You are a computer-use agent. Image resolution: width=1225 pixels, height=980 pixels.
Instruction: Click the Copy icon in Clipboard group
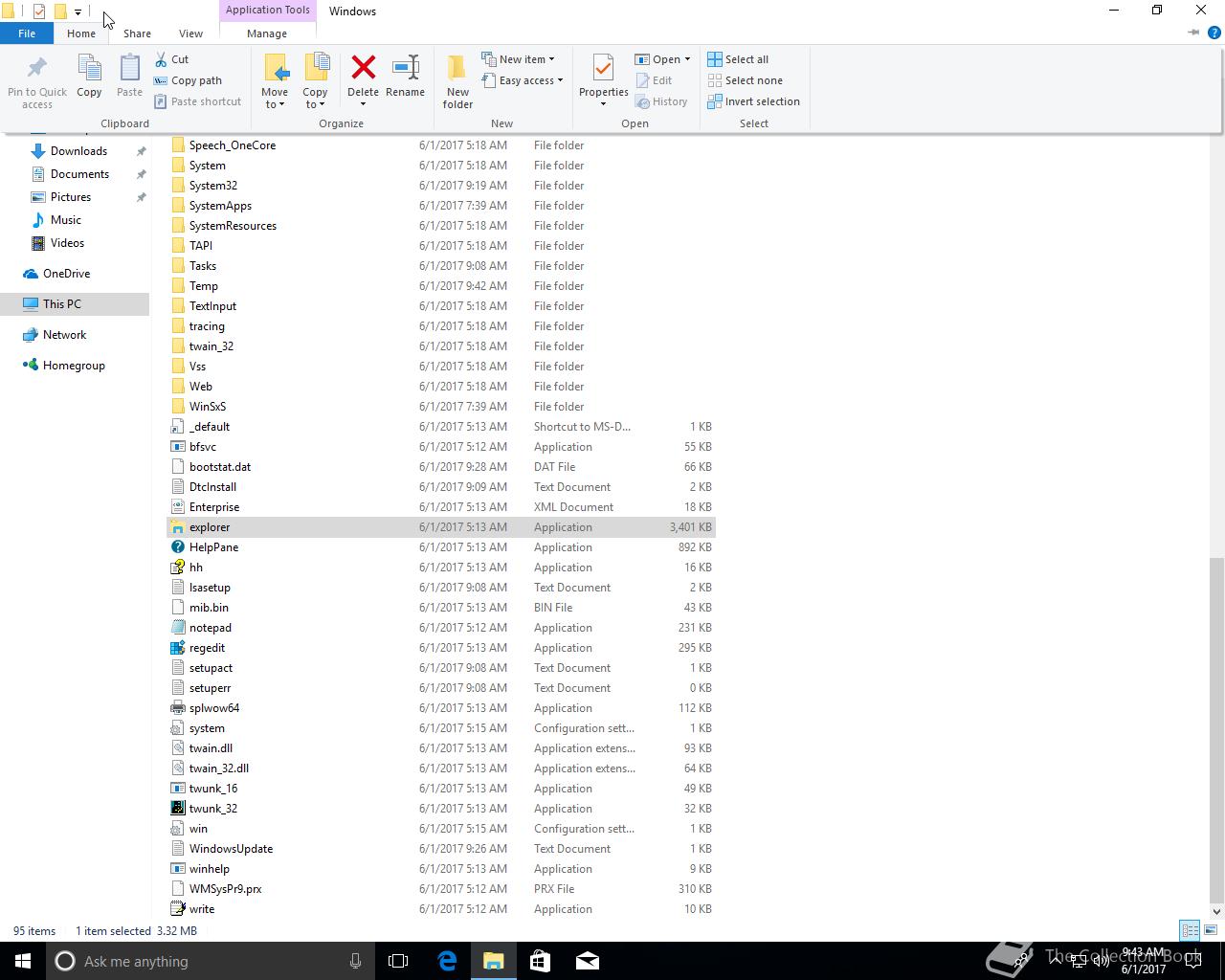(89, 69)
